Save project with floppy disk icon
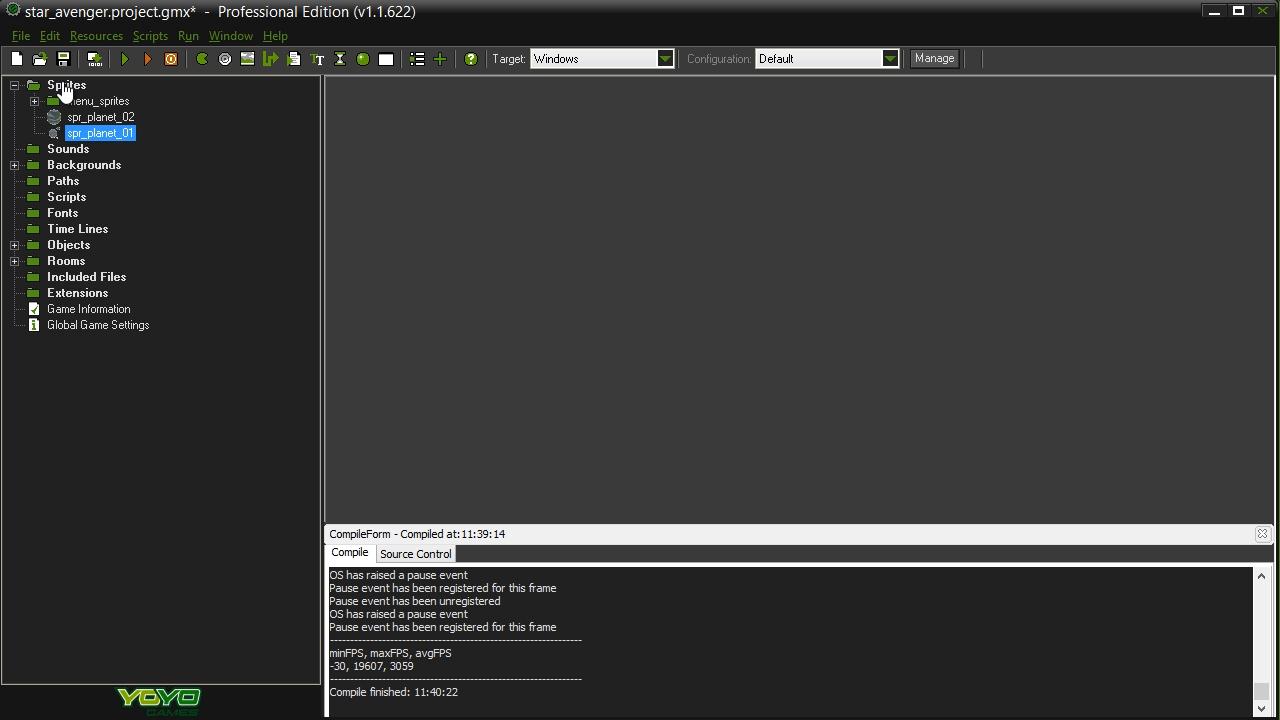Image resolution: width=1280 pixels, height=720 pixels. pyautogui.click(x=63, y=59)
